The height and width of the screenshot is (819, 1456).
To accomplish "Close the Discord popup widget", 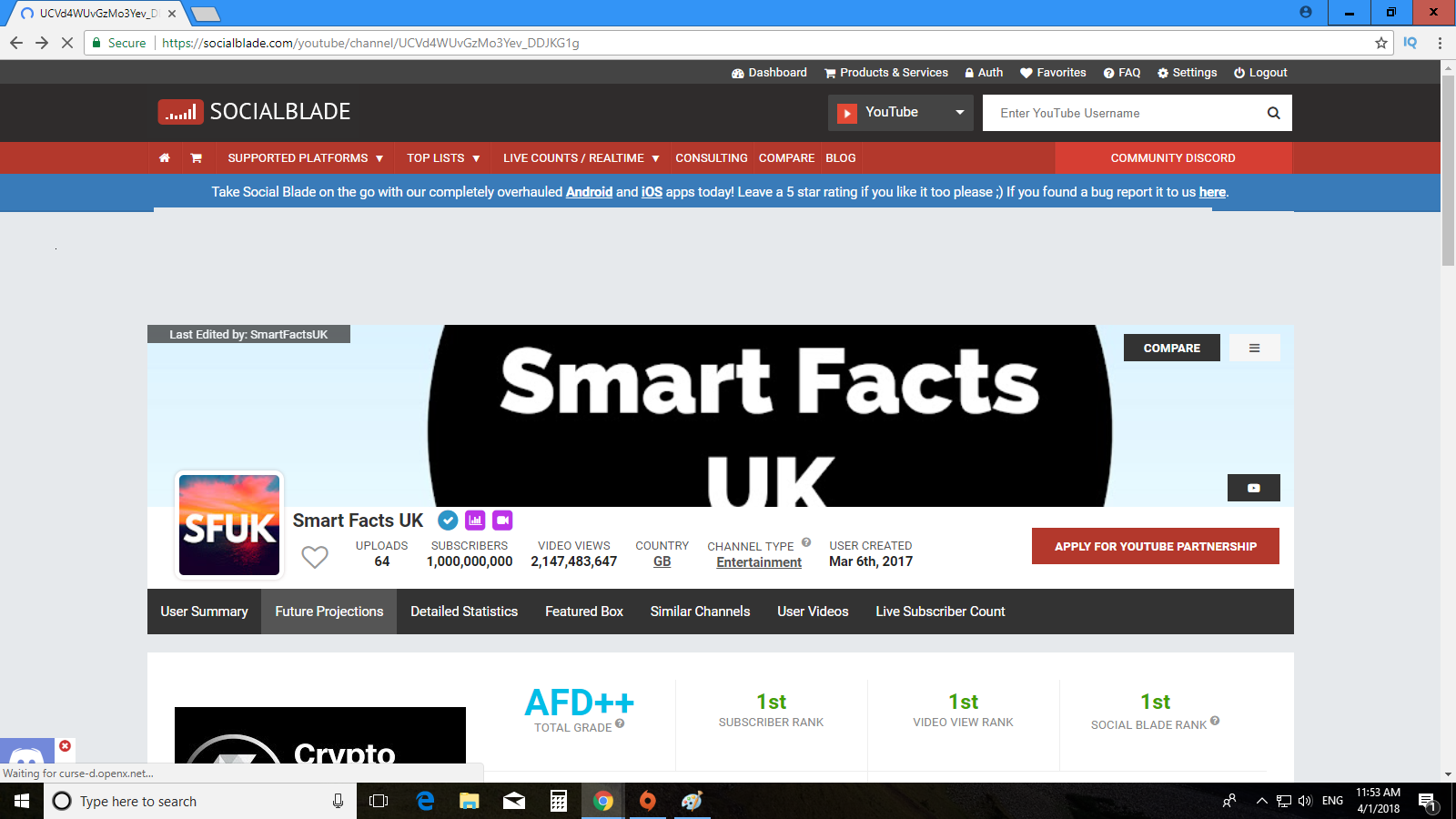I will [x=65, y=746].
